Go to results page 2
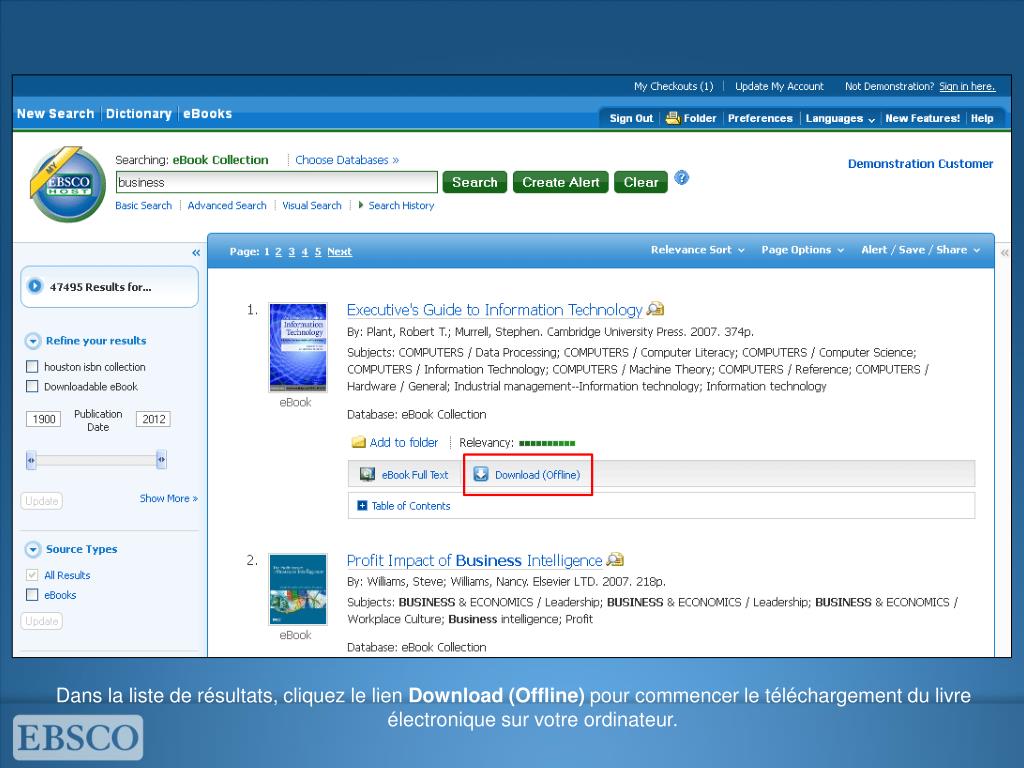1024x768 pixels. (278, 251)
